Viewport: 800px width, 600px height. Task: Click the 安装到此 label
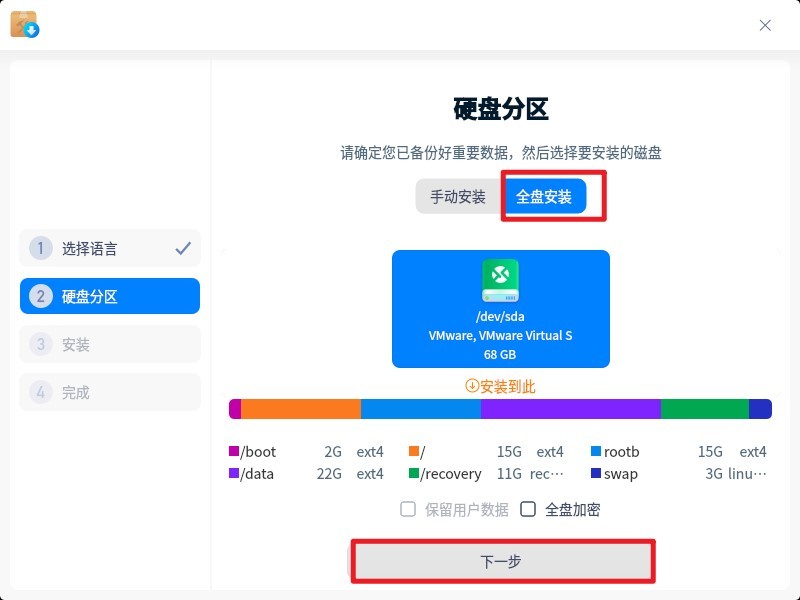(x=507, y=386)
